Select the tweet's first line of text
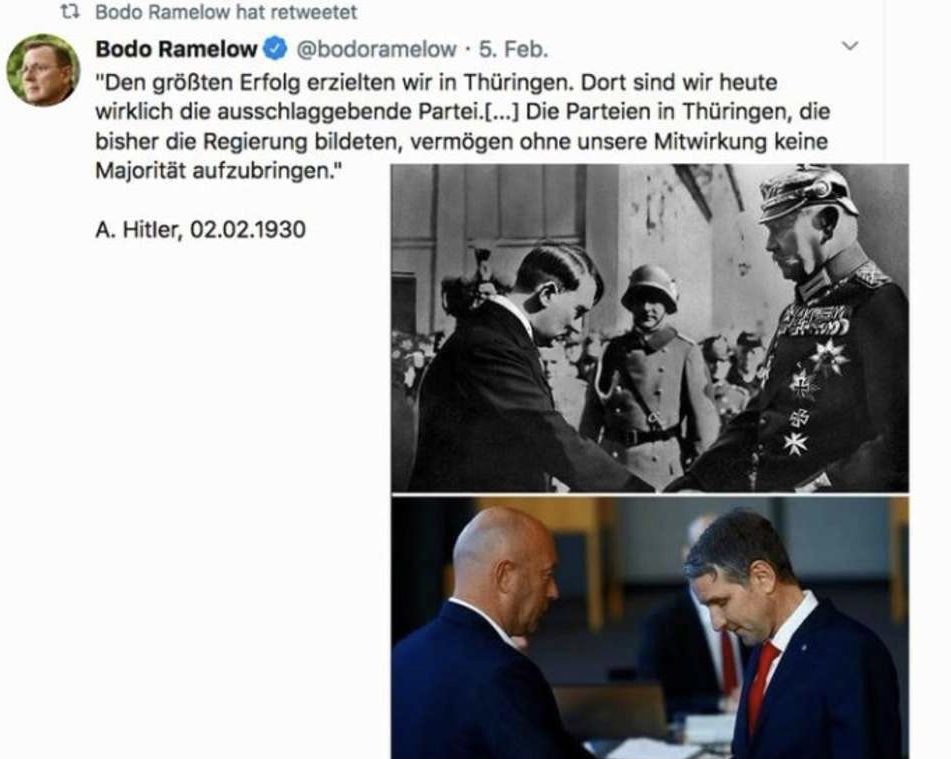 (437, 82)
